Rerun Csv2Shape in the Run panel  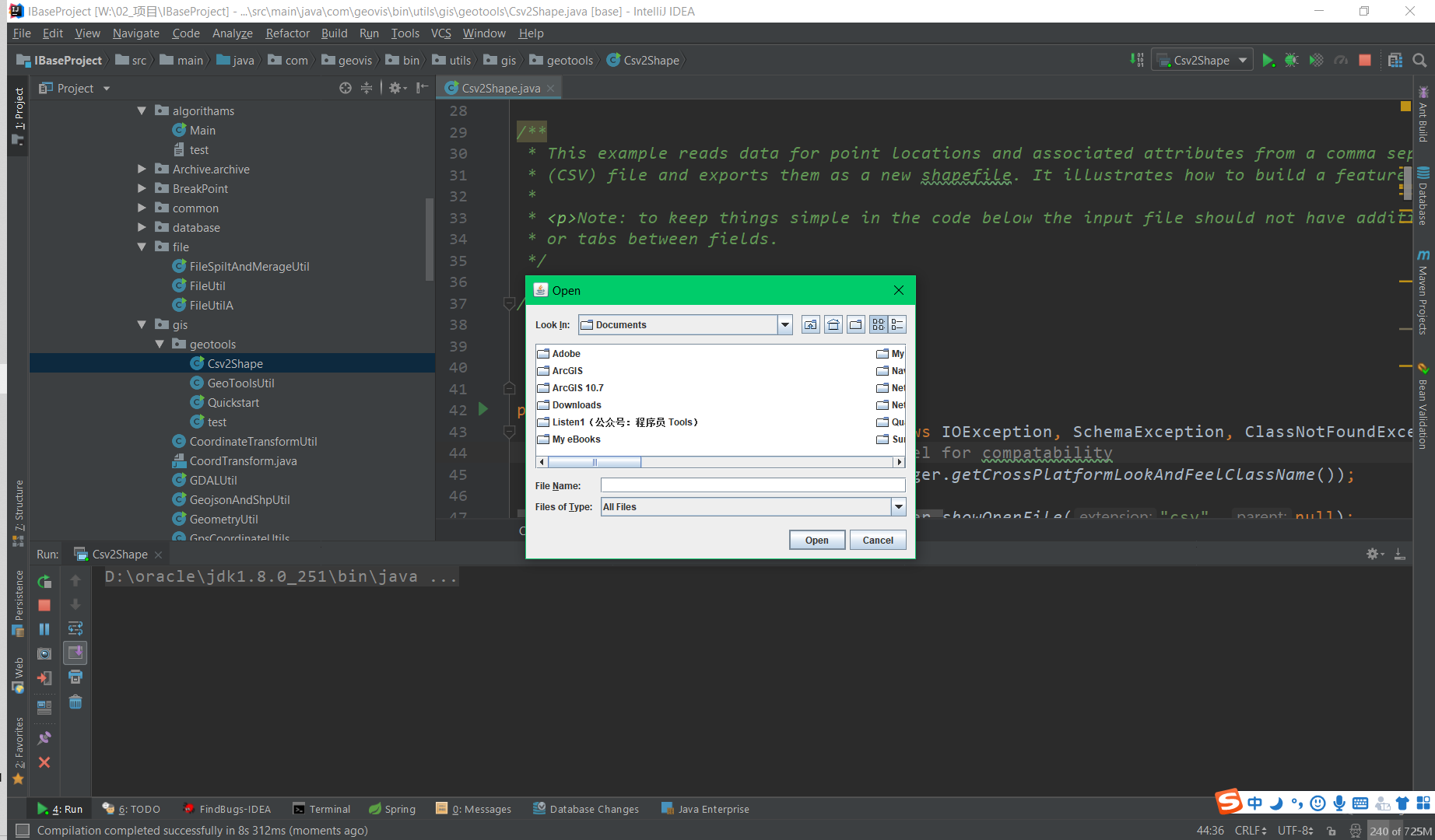pyautogui.click(x=44, y=581)
